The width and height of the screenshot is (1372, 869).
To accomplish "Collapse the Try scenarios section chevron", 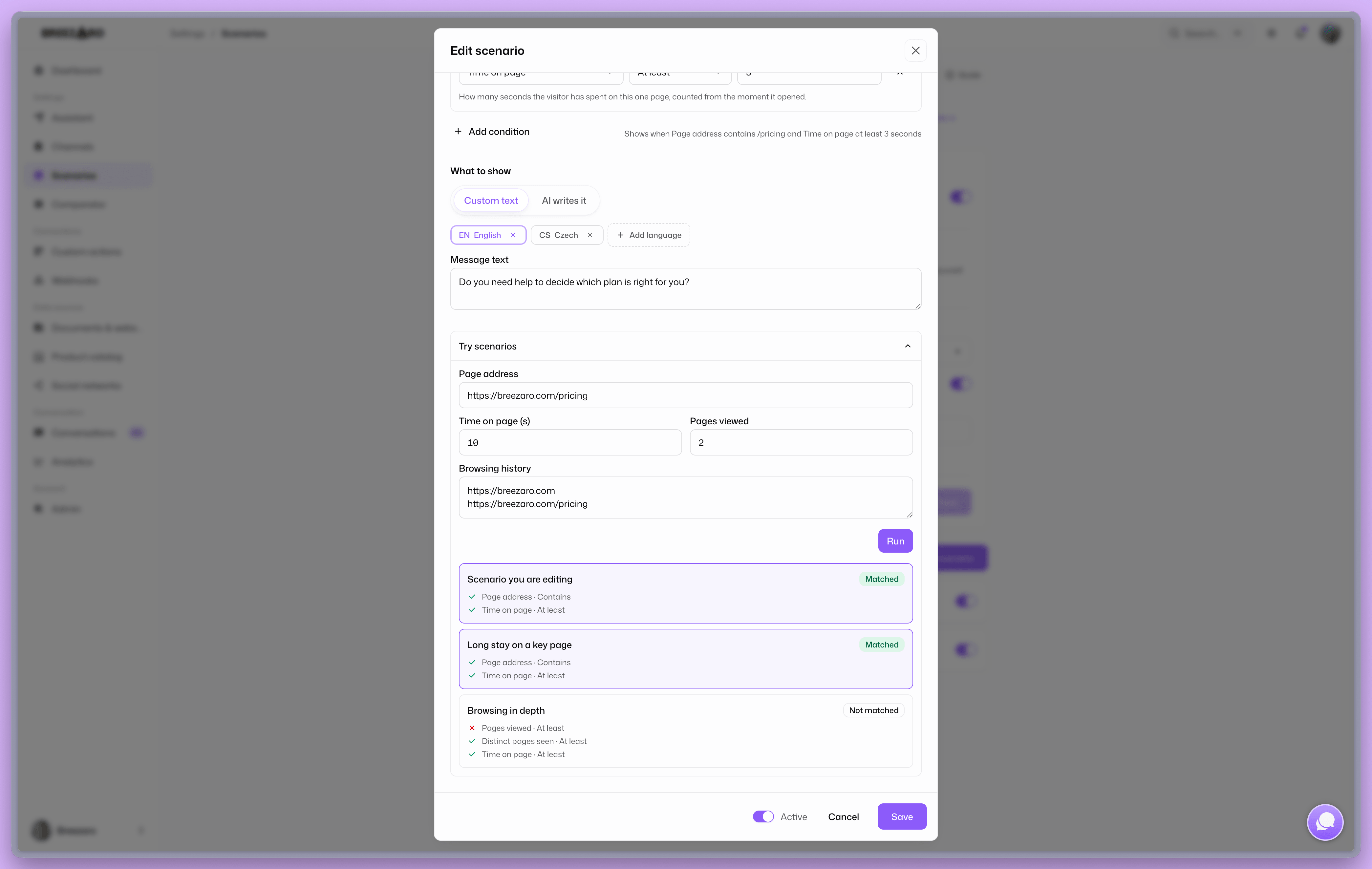I will 908,346.
